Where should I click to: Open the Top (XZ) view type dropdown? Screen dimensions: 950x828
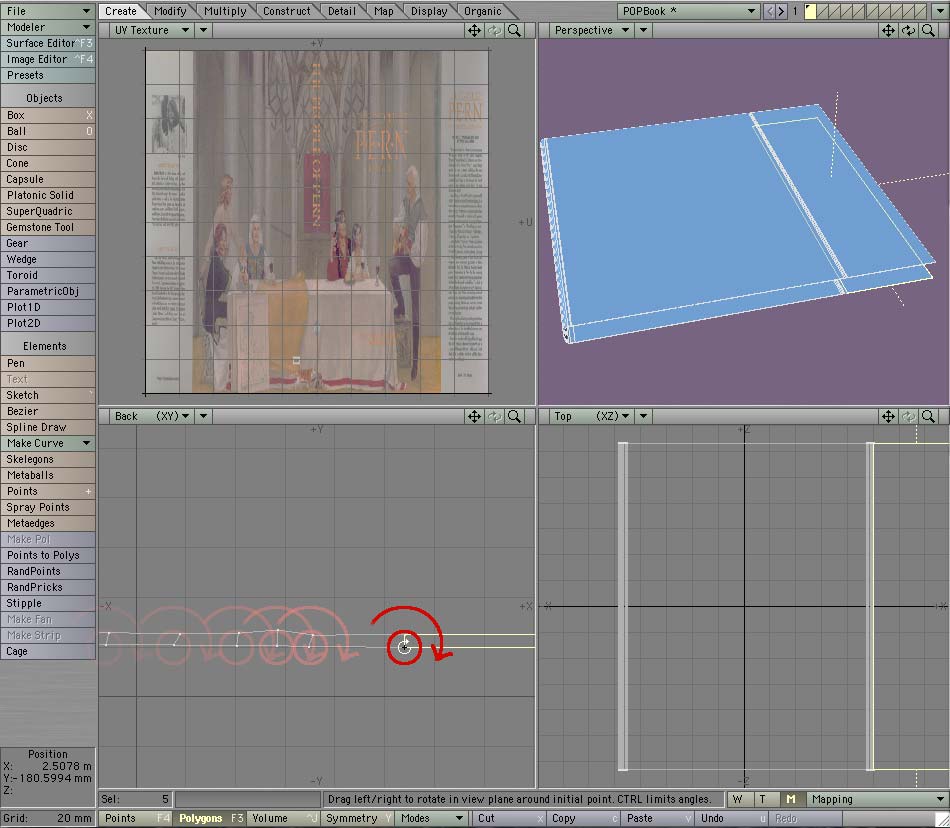(591, 416)
